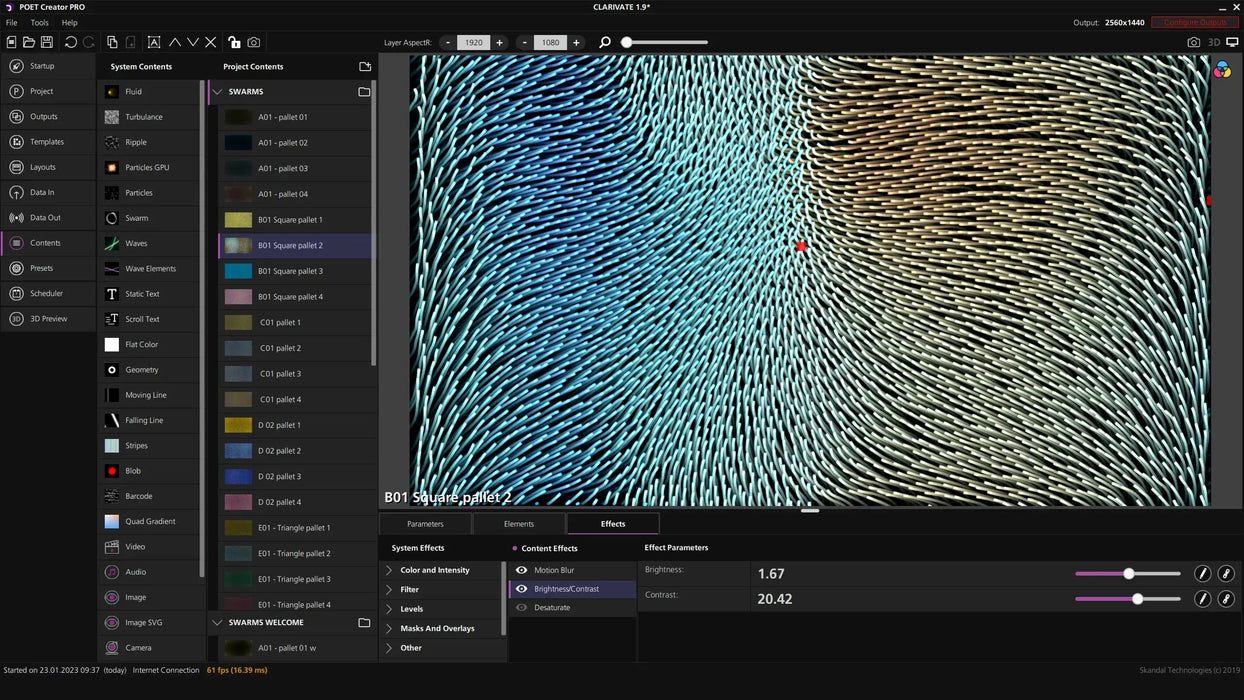This screenshot has height=700, width=1244.
Task: Click the edit pen icon beside Brightness
Action: [1203, 574]
